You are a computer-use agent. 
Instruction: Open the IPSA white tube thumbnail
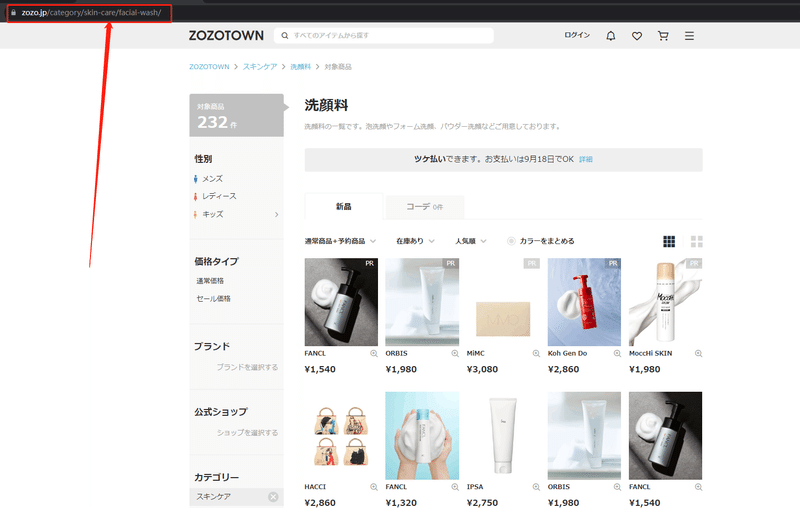pos(503,436)
